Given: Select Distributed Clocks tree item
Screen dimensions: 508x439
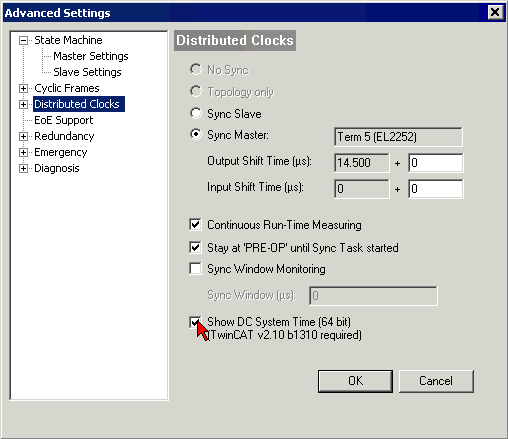Looking at the screenshot, I should click(79, 104).
